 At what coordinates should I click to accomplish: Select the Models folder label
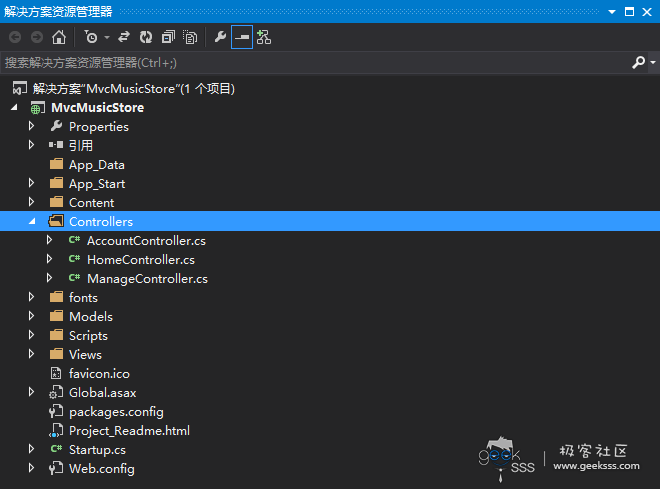91,316
